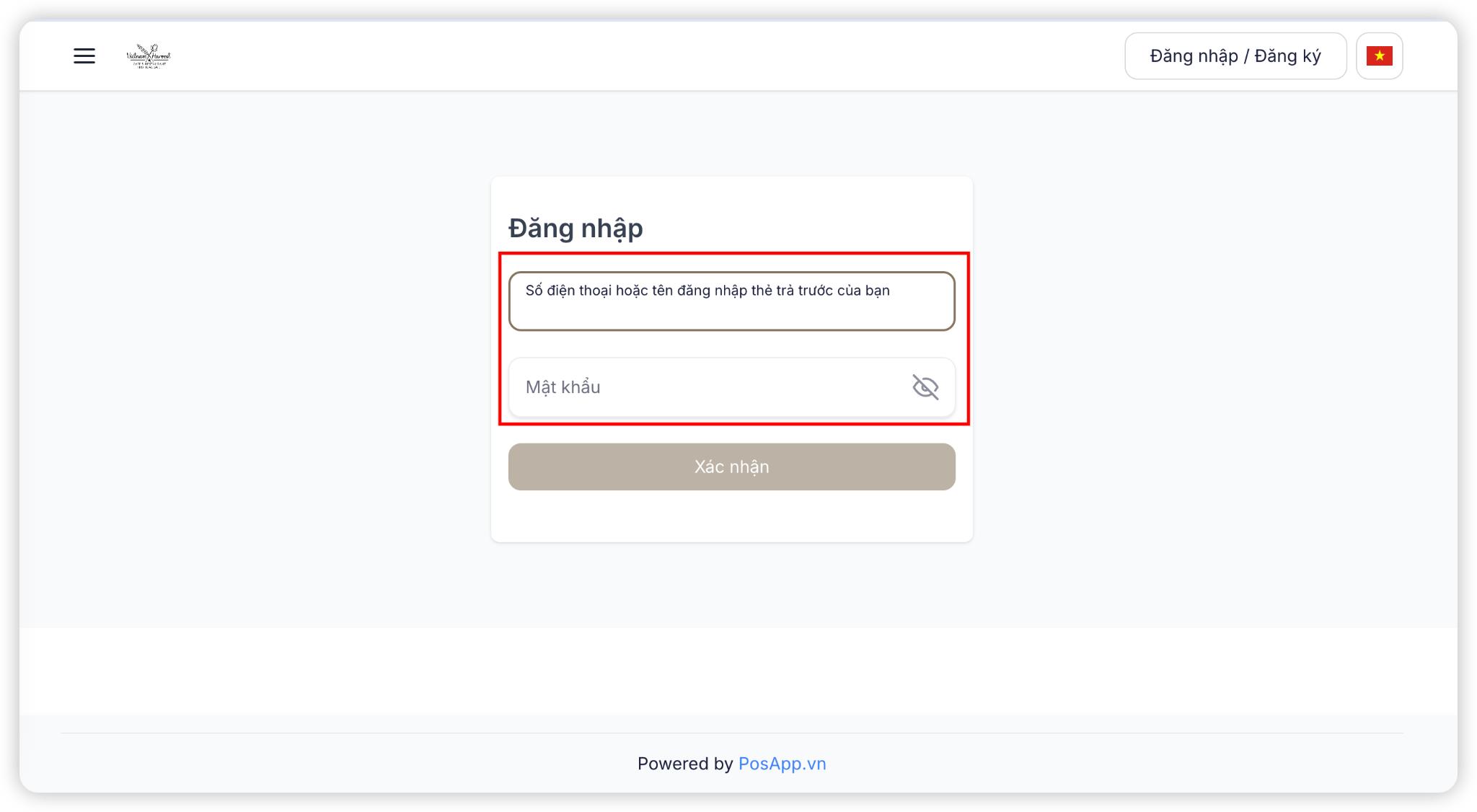Show the hidden password characters
The height and width of the screenshot is (812, 1477).
tap(925, 387)
